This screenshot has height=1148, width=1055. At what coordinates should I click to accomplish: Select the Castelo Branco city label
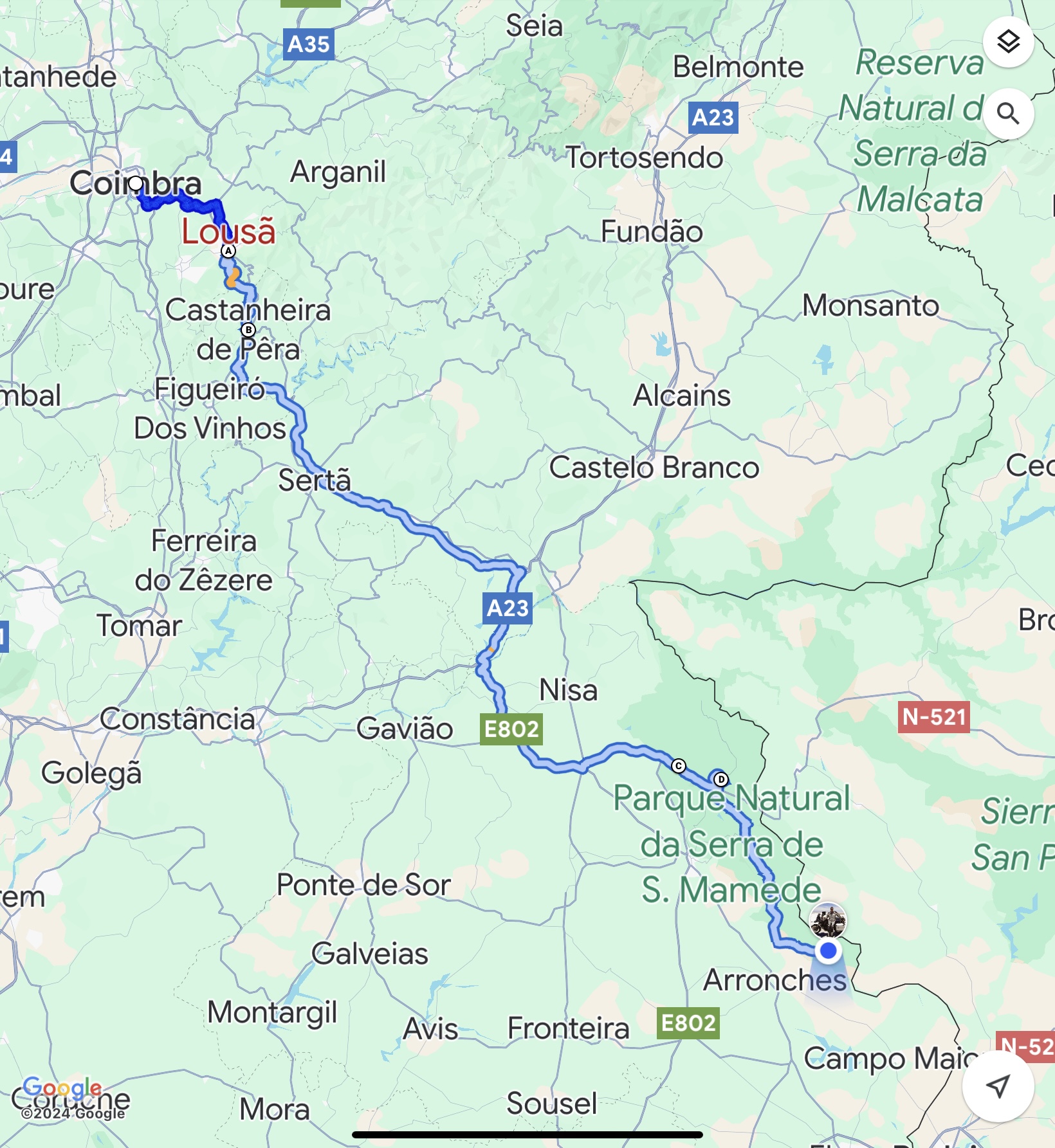point(654,468)
